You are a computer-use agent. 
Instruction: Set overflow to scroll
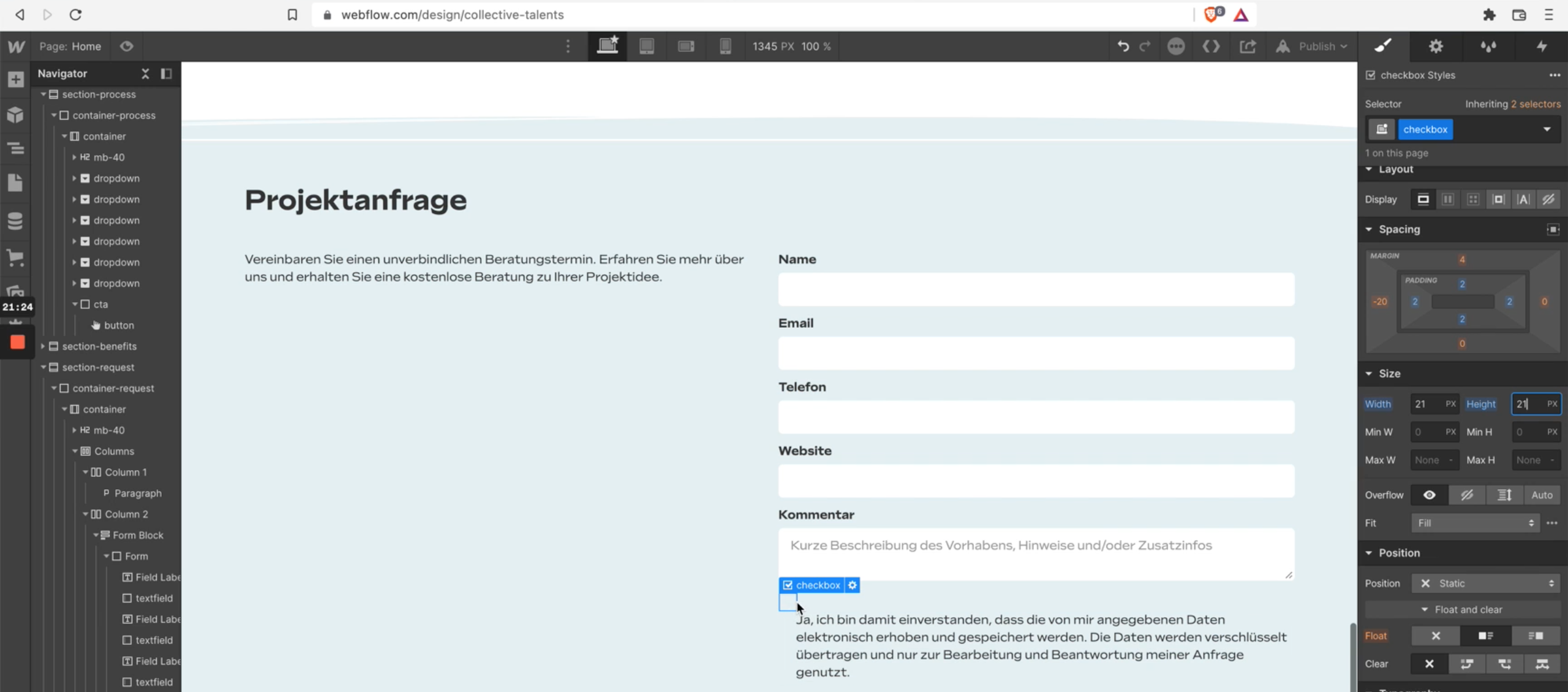point(1504,495)
